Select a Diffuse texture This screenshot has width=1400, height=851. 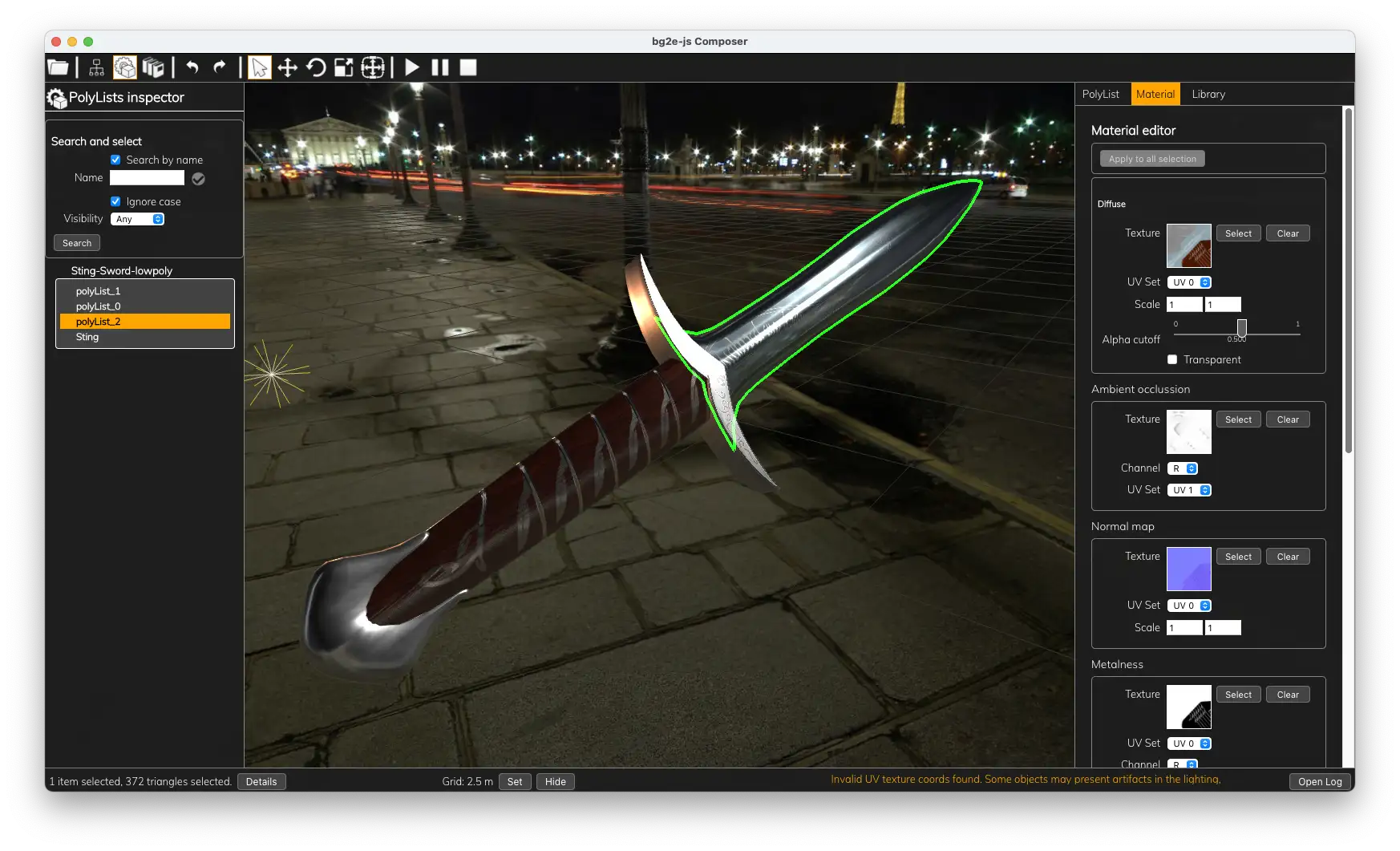1238,233
